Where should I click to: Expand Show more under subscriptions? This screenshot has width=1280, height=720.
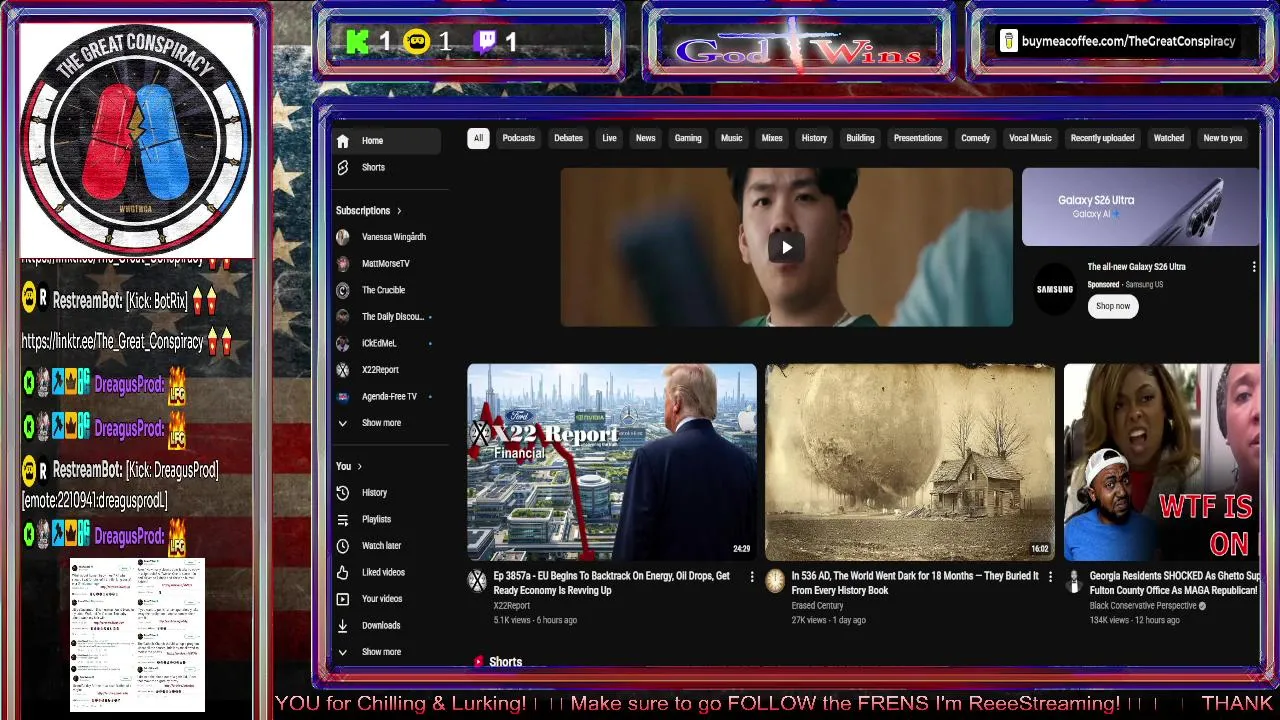click(382, 423)
